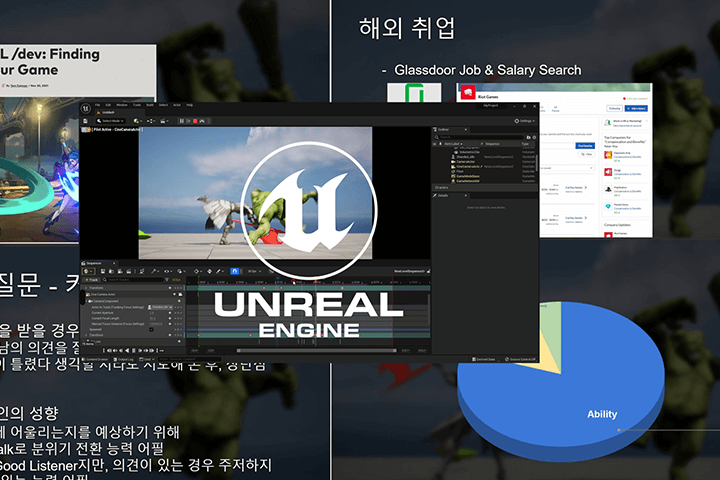This screenshot has height=480, width=720.
Task: Open the Actor to Track object picker dropdown
Action: point(160,307)
